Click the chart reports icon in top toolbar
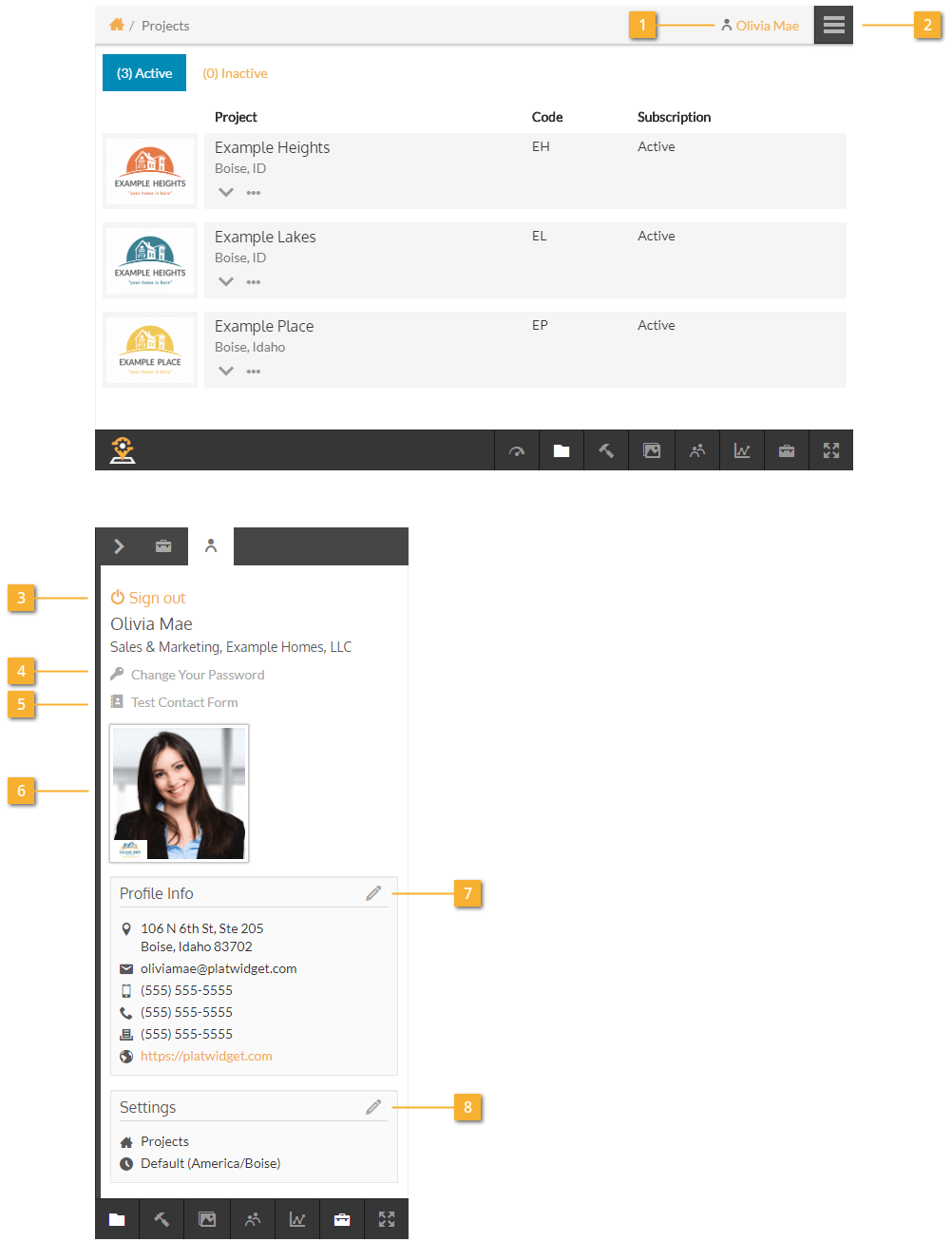 coord(742,451)
